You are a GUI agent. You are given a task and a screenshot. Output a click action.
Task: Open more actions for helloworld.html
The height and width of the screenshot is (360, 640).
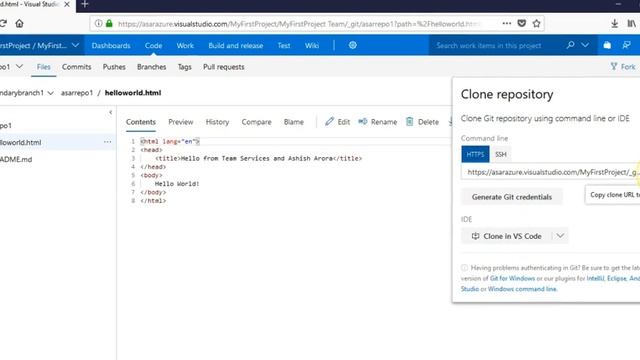point(107,142)
